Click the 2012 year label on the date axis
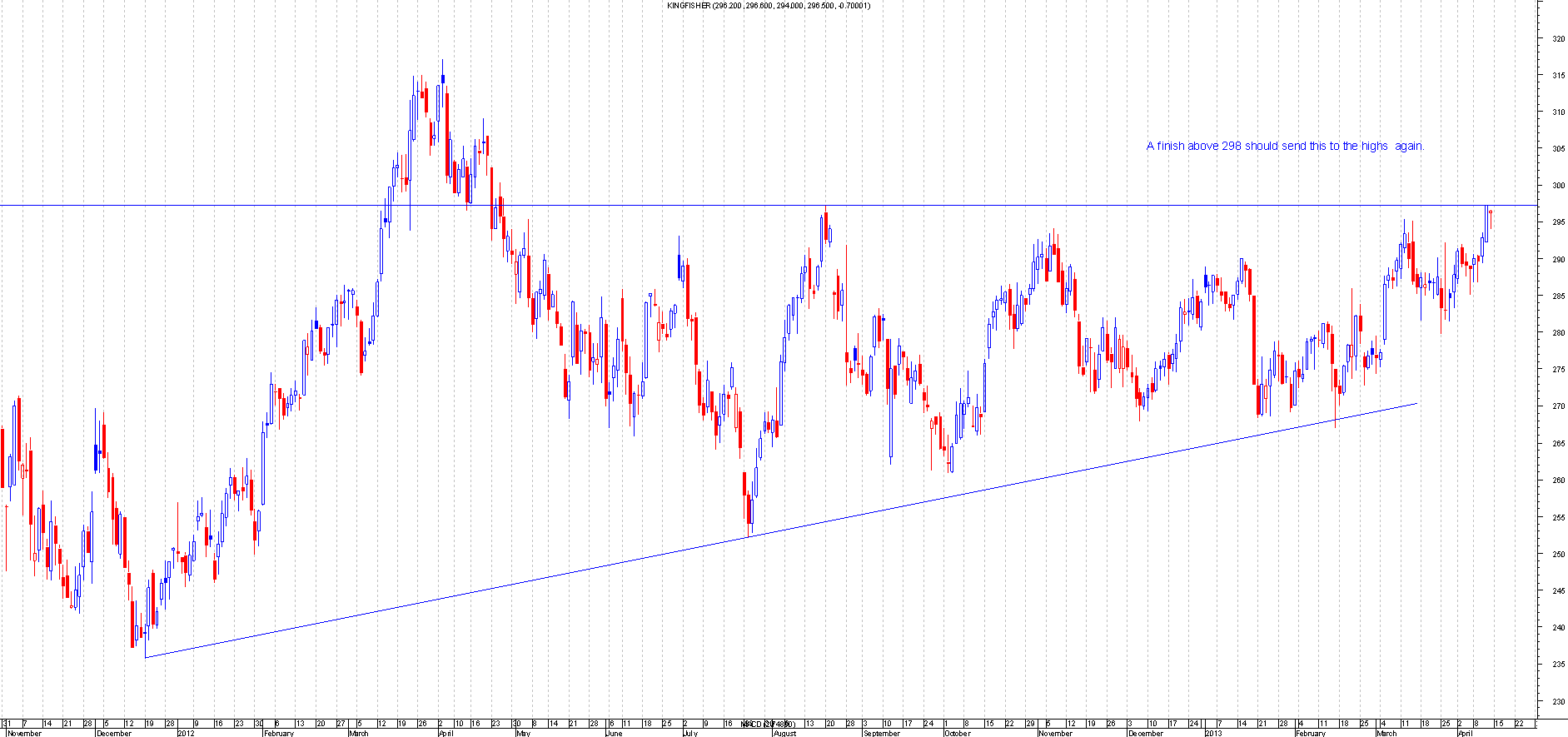The image size is (1568, 737). click(186, 734)
